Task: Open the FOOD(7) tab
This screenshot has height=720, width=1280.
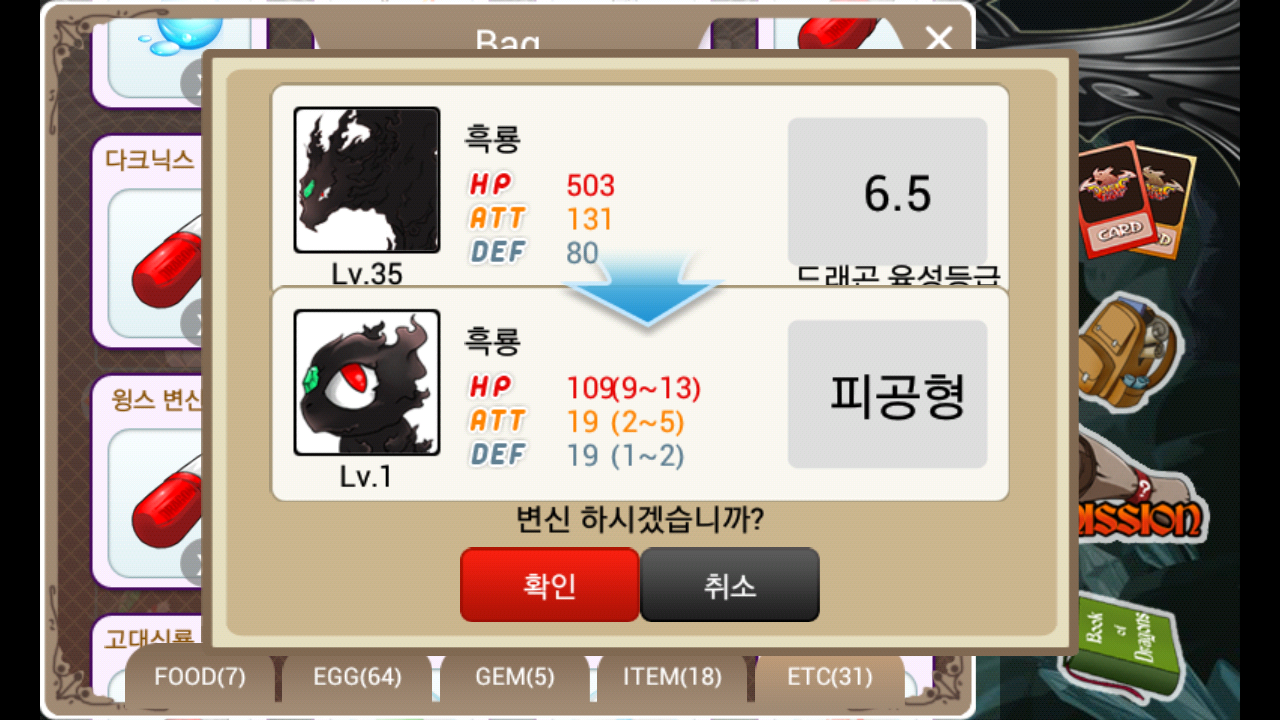Action: coord(200,677)
